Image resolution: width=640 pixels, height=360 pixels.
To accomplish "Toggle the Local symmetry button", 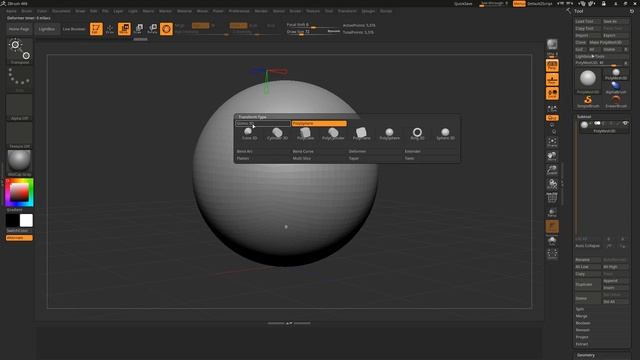I will 552,93.
